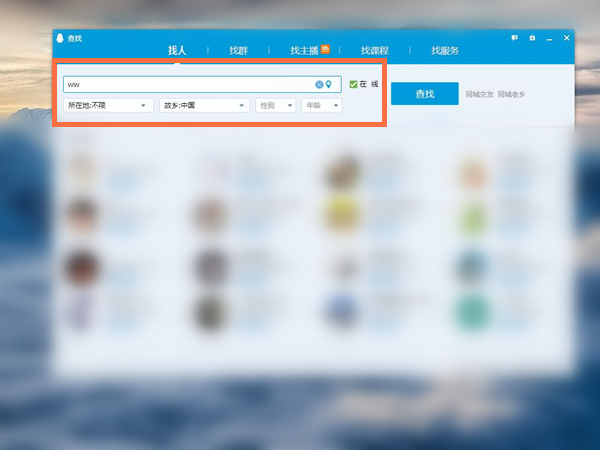Open the feedback speech-bubble icon in title bar
600x450 pixels.
pyautogui.click(x=514, y=38)
